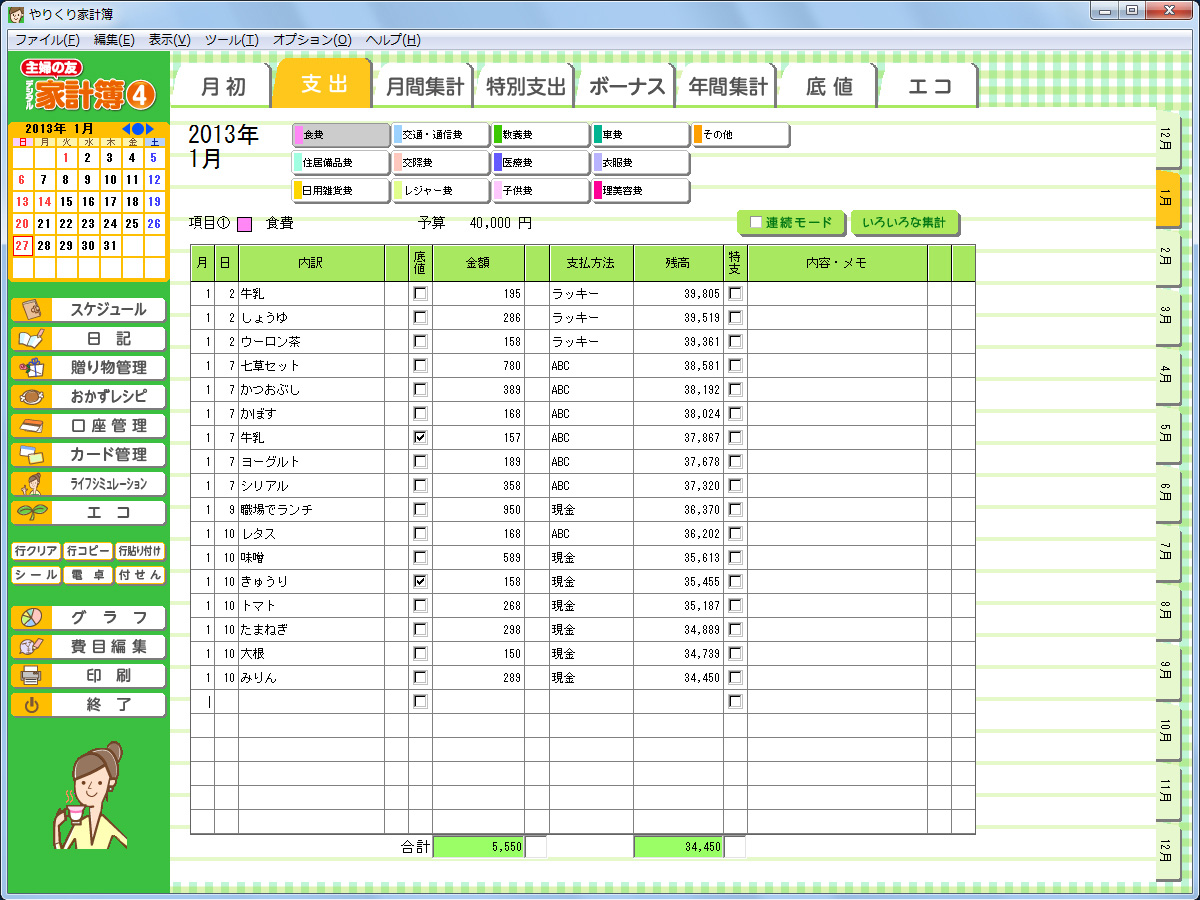This screenshot has height=900, width=1200.
Task: Select 車費 category button
Action: (x=641, y=135)
